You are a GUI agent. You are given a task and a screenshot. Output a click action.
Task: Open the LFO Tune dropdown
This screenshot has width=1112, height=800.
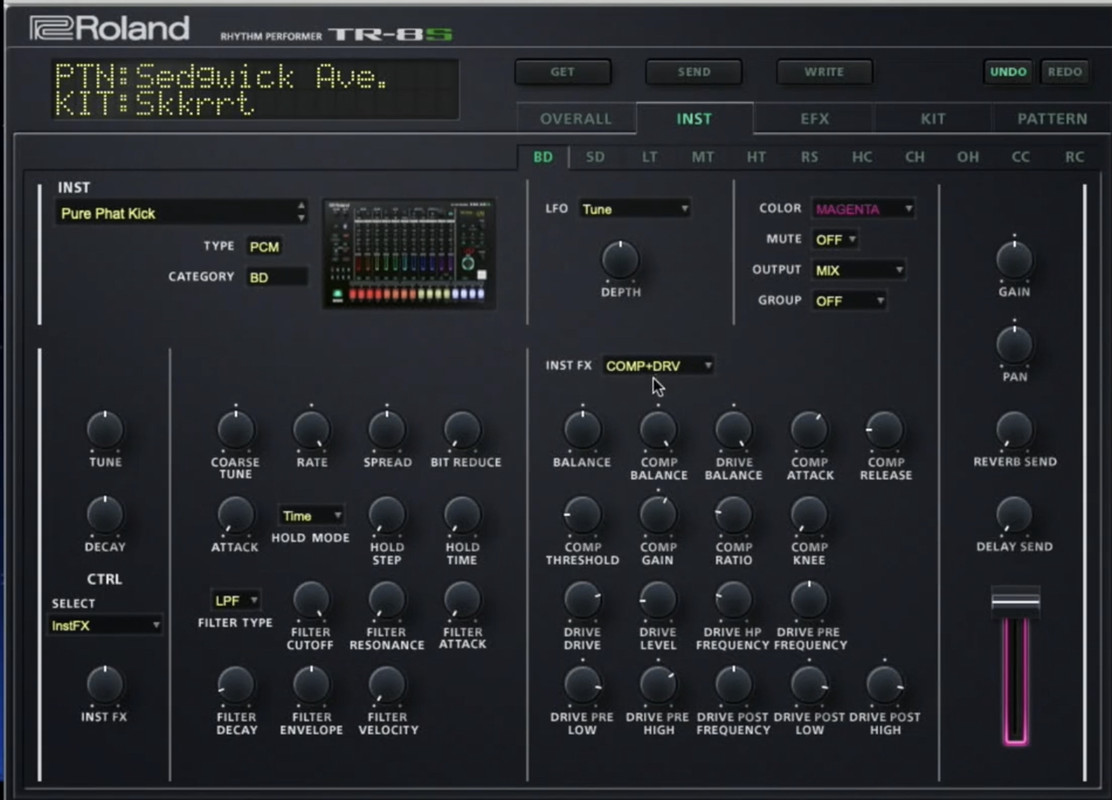[635, 209]
